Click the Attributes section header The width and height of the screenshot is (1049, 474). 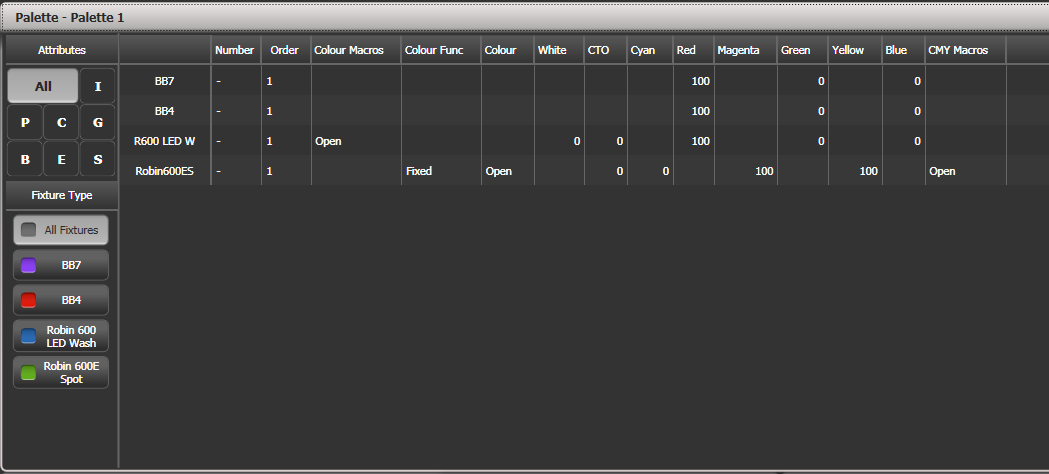[62, 50]
